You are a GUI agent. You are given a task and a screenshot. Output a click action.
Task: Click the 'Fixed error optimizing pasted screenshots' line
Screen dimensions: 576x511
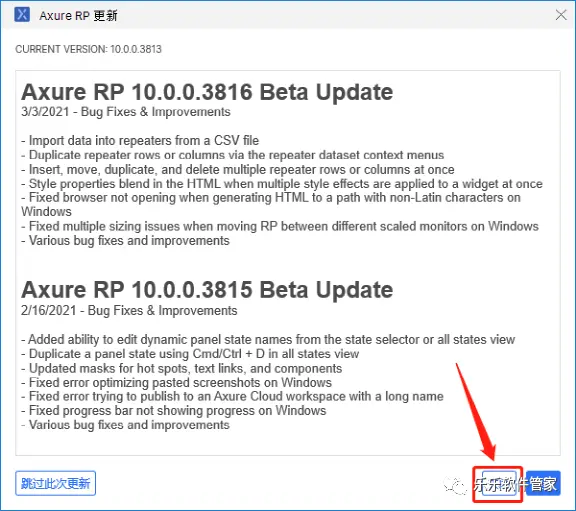pos(176,382)
